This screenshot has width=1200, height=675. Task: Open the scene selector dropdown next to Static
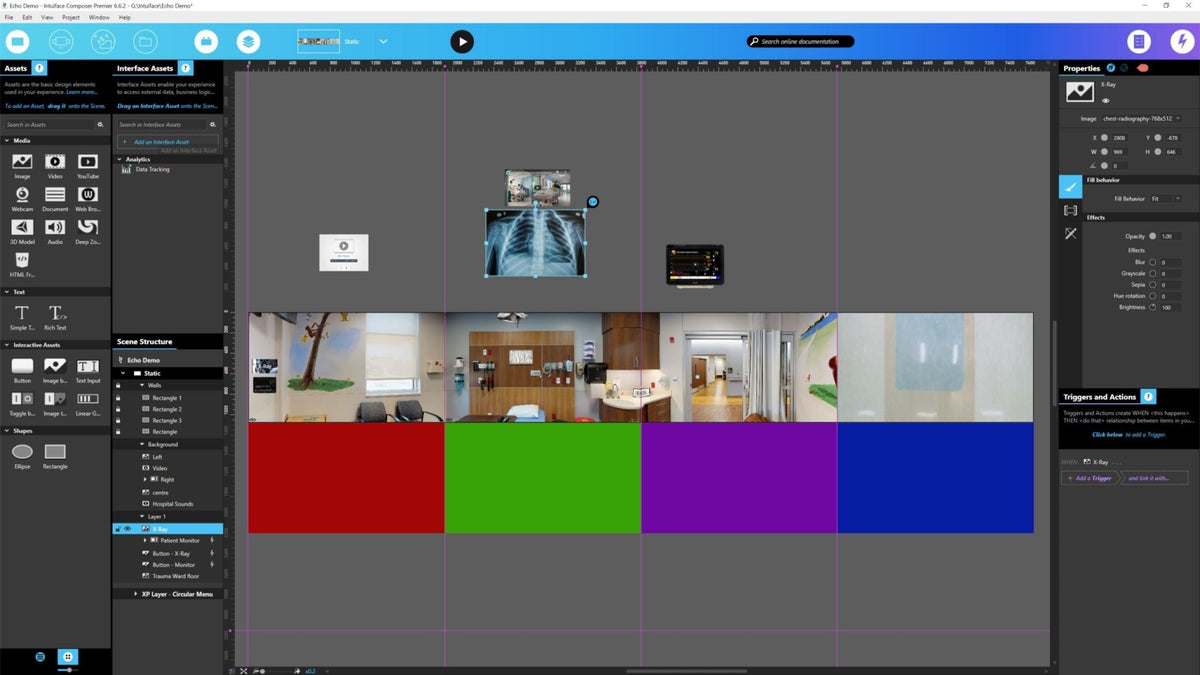383,41
